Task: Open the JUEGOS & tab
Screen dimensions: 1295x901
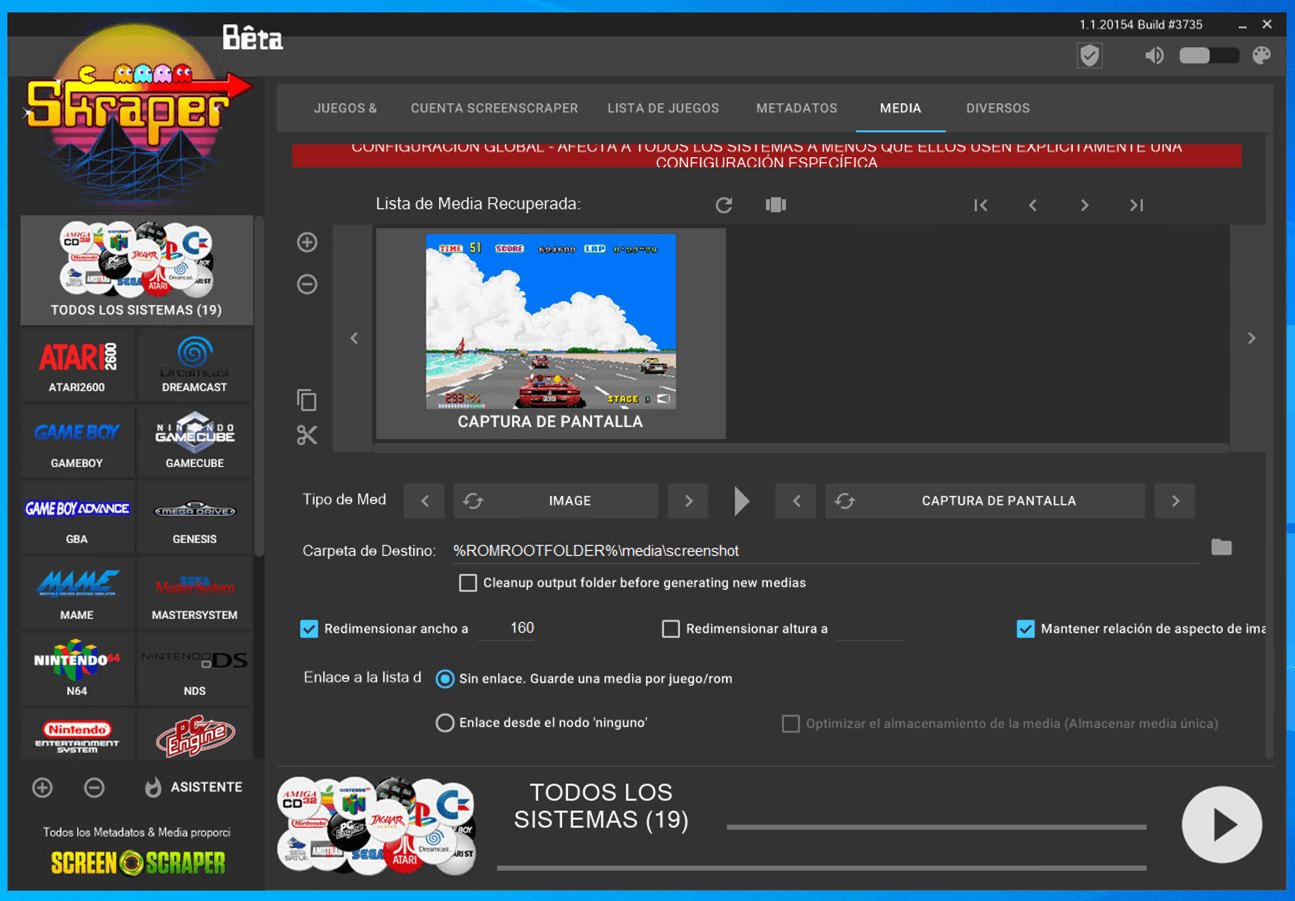Action: click(x=345, y=108)
